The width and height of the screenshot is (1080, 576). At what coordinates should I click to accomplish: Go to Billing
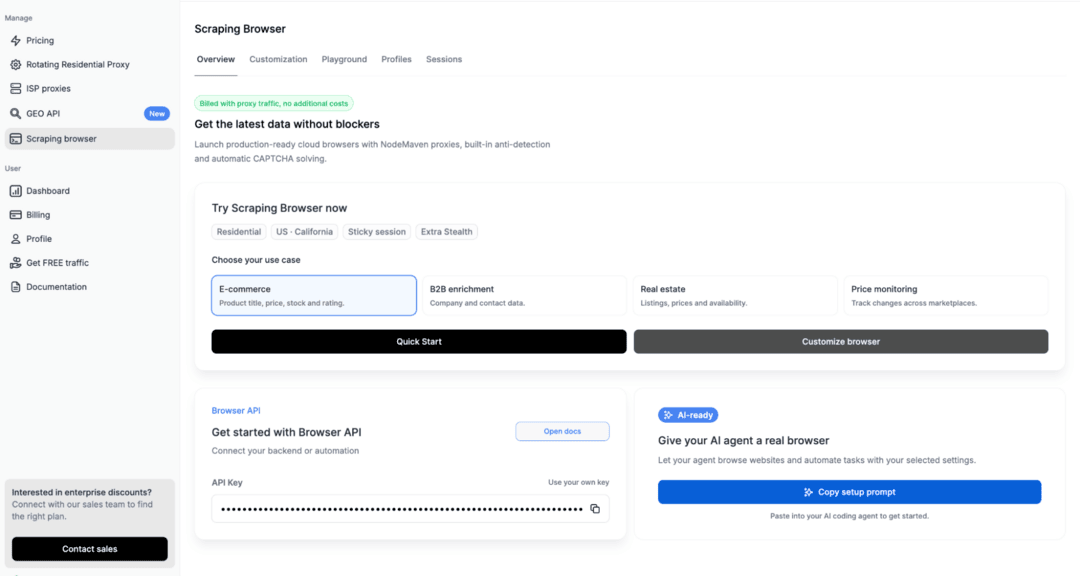point(90,215)
